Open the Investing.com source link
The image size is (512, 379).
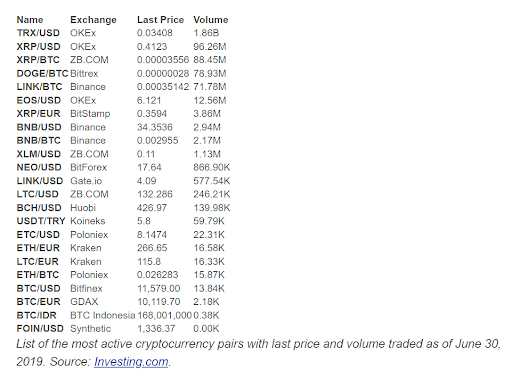(131, 362)
